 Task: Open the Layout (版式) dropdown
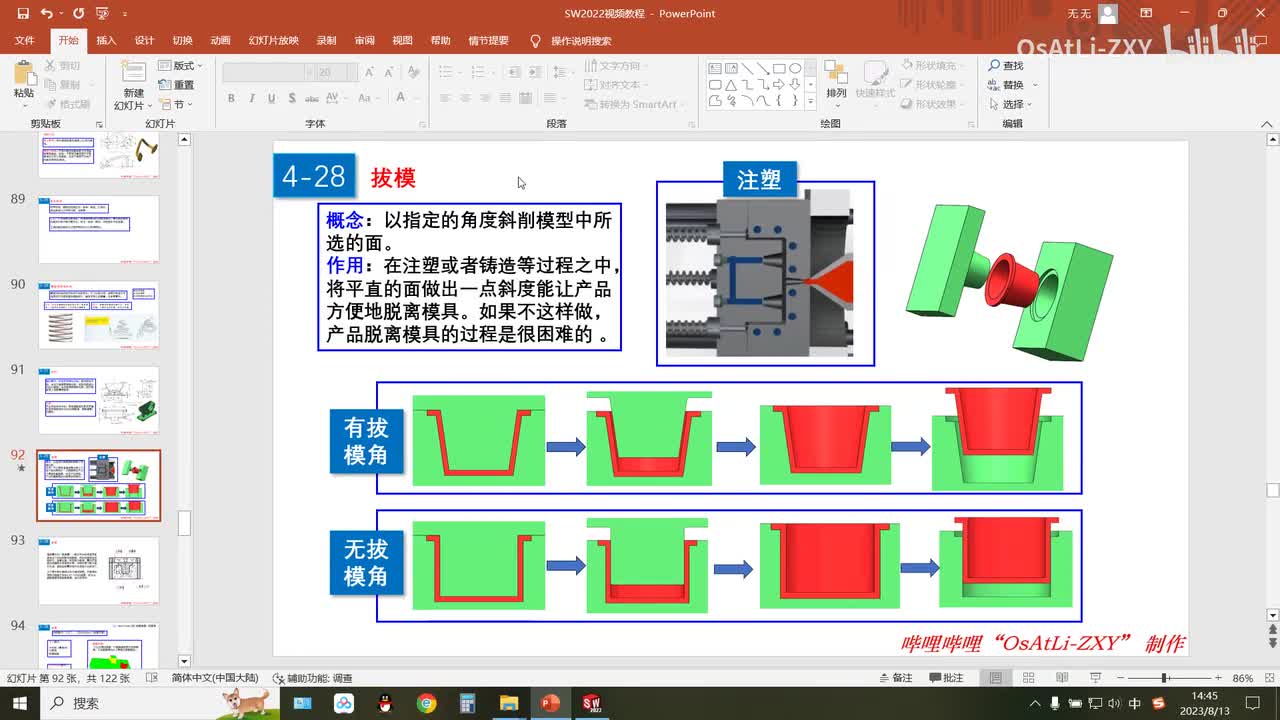pos(179,66)
